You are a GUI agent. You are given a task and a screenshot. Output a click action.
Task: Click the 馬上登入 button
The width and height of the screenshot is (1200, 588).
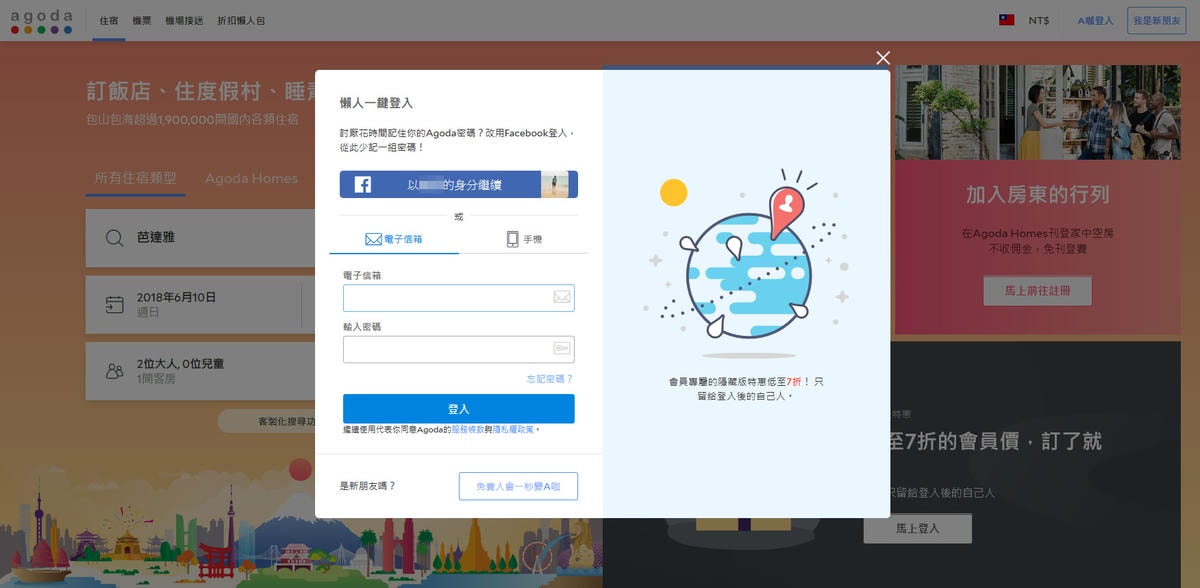tap(917, 528)
